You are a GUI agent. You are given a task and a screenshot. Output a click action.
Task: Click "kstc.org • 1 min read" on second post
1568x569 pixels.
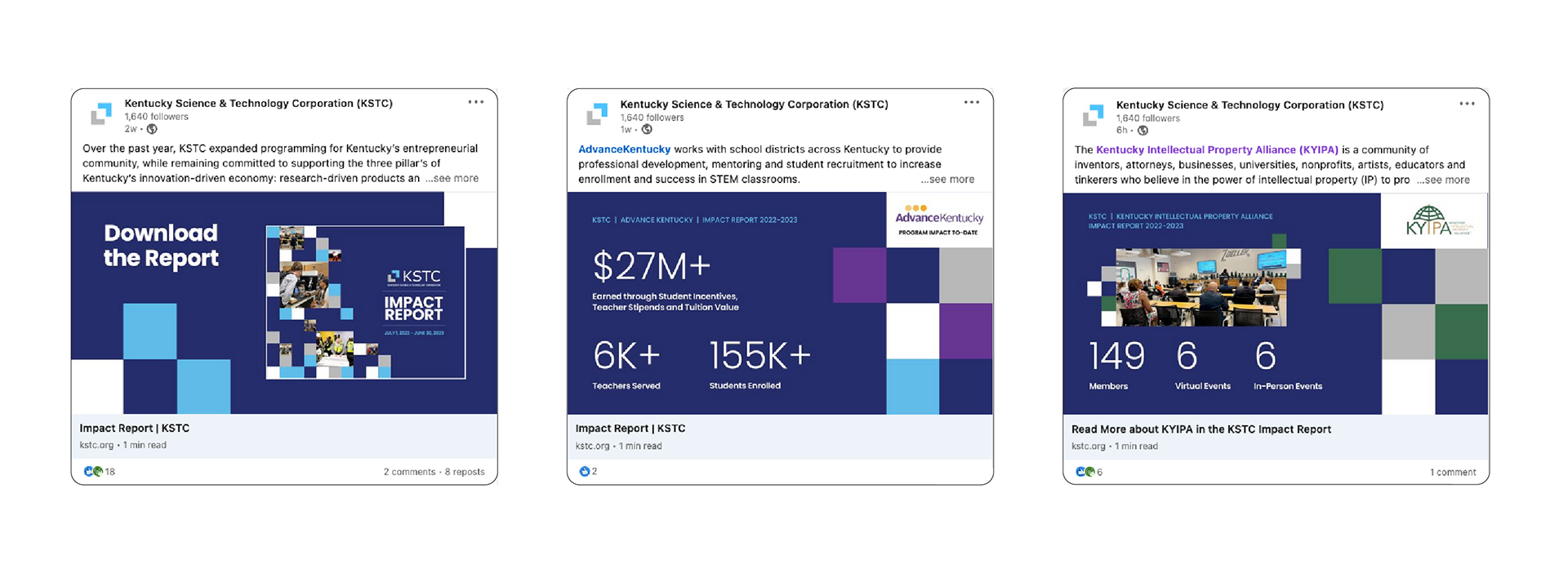tap(618, 447)
